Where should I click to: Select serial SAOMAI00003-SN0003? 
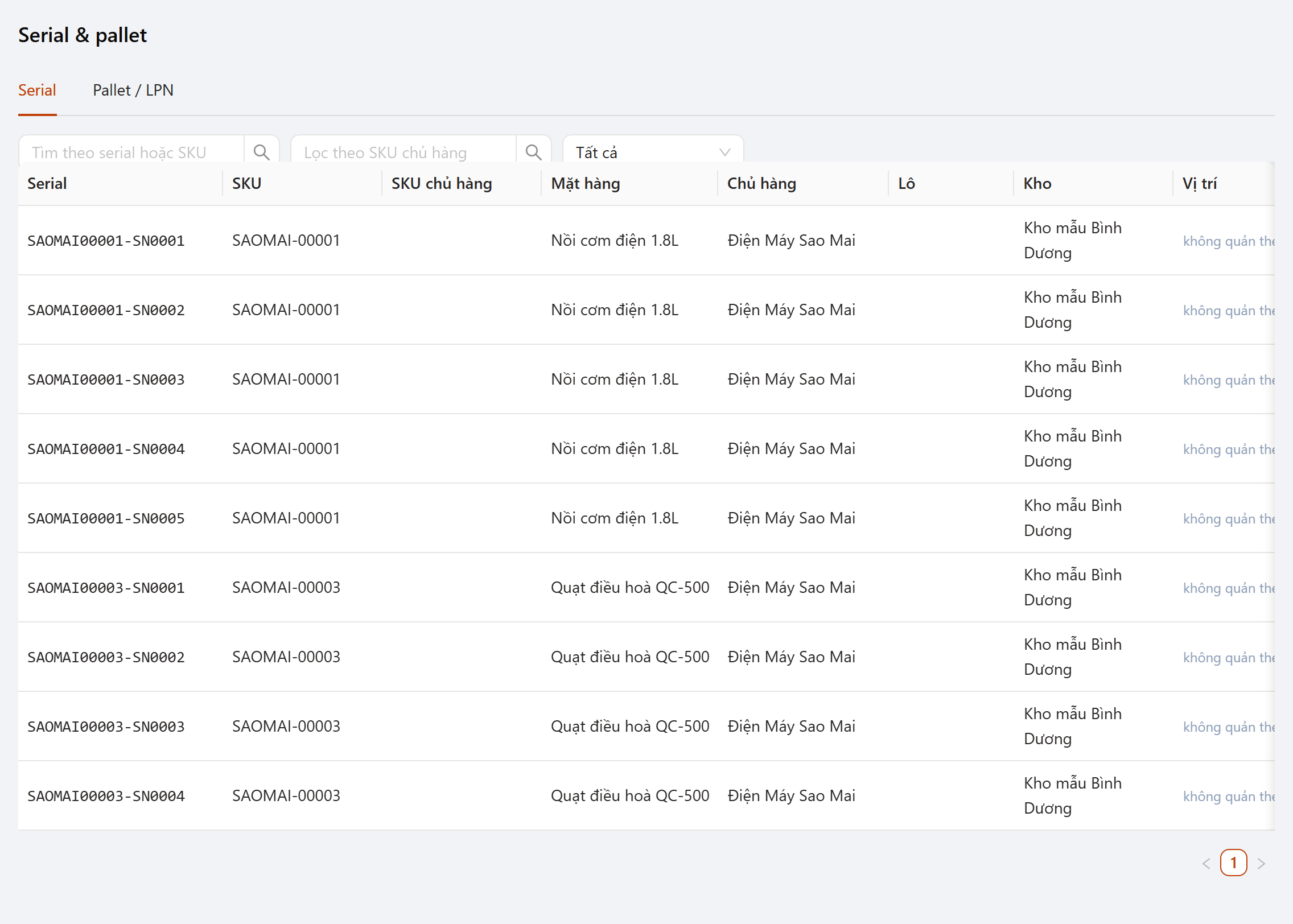(x=106, y=727)
